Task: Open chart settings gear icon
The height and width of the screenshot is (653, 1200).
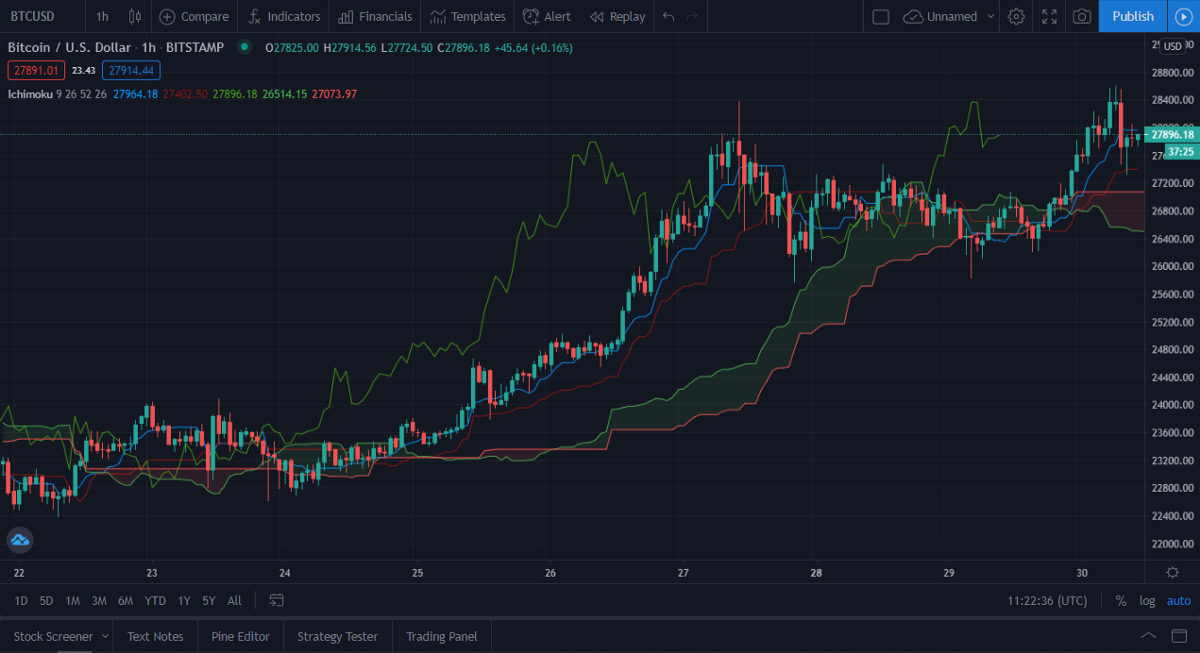Action: pyautogui.click(x=1016, y=16)
